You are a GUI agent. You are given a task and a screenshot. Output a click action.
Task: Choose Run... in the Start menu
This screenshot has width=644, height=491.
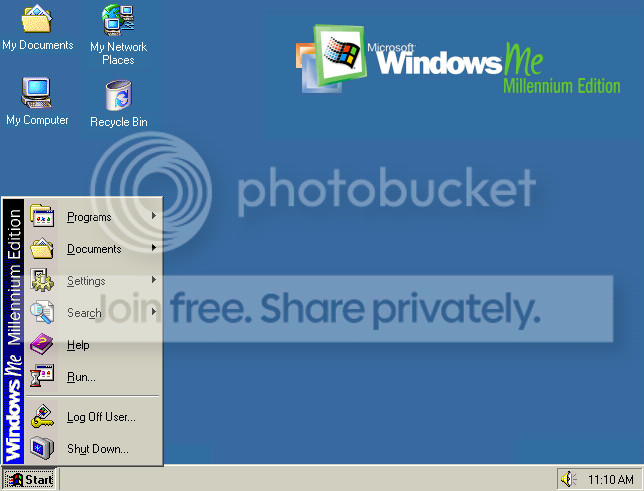94,376
